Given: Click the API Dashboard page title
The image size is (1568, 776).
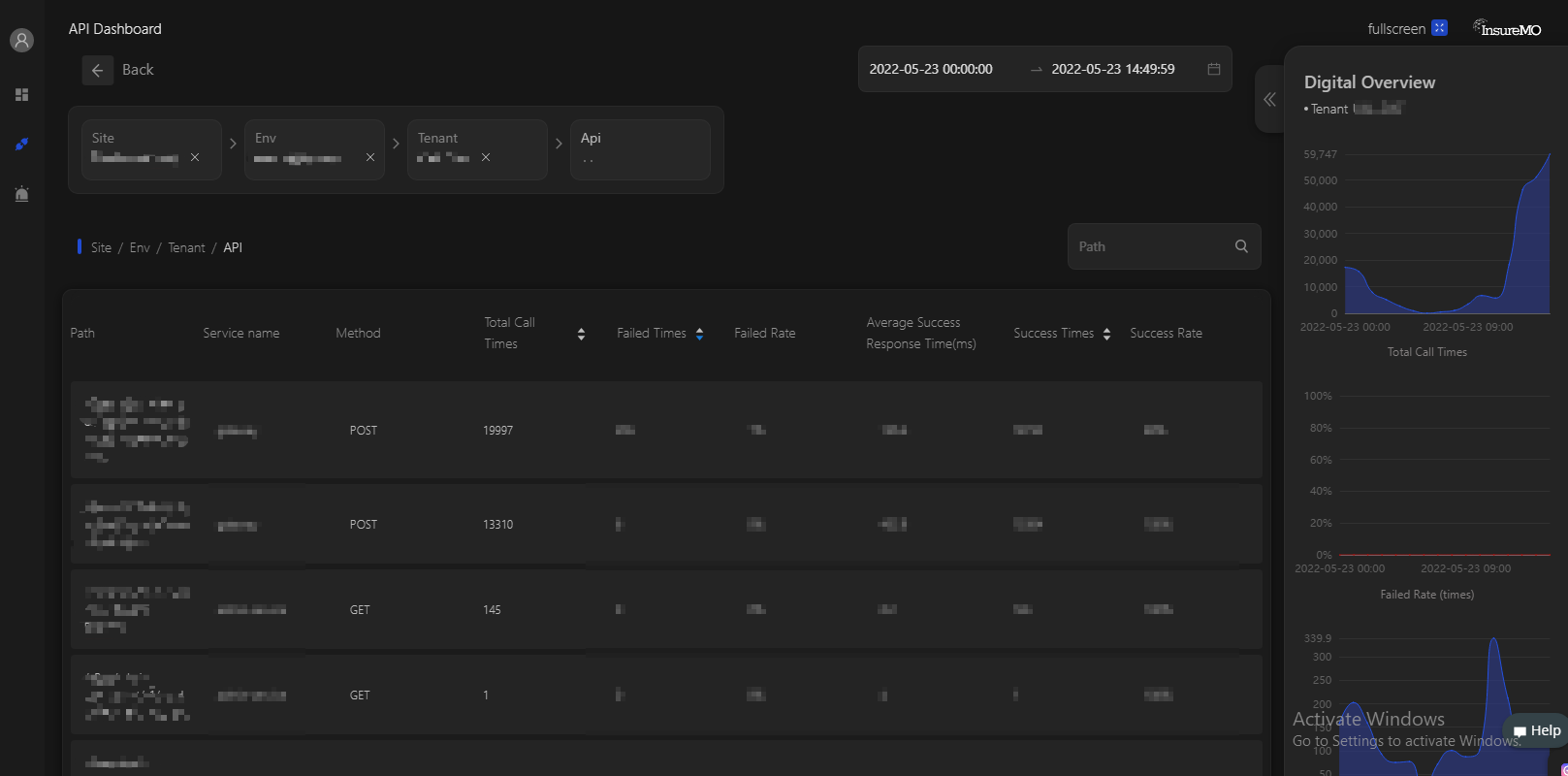Looking at the screenshot, I should click(115, 29).
